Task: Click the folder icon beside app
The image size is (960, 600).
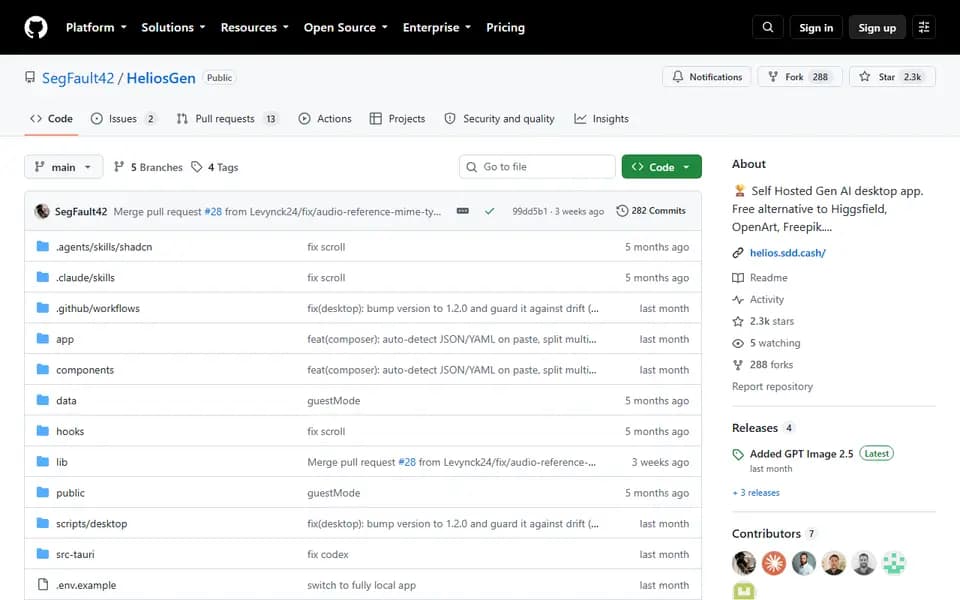Action: point(43,339)
